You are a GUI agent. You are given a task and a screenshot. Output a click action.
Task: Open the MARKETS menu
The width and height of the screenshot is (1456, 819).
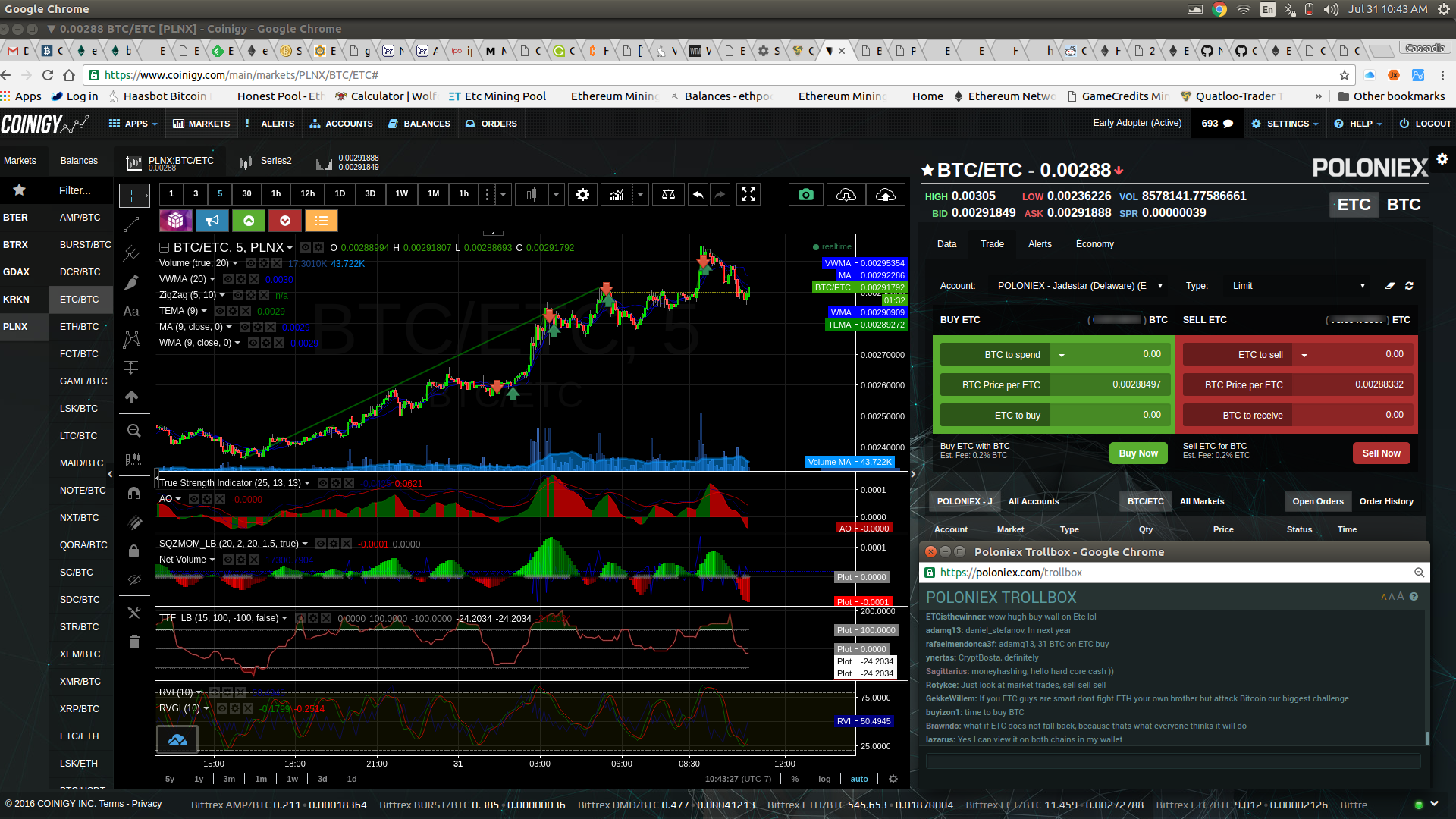(x=201, y=124)
